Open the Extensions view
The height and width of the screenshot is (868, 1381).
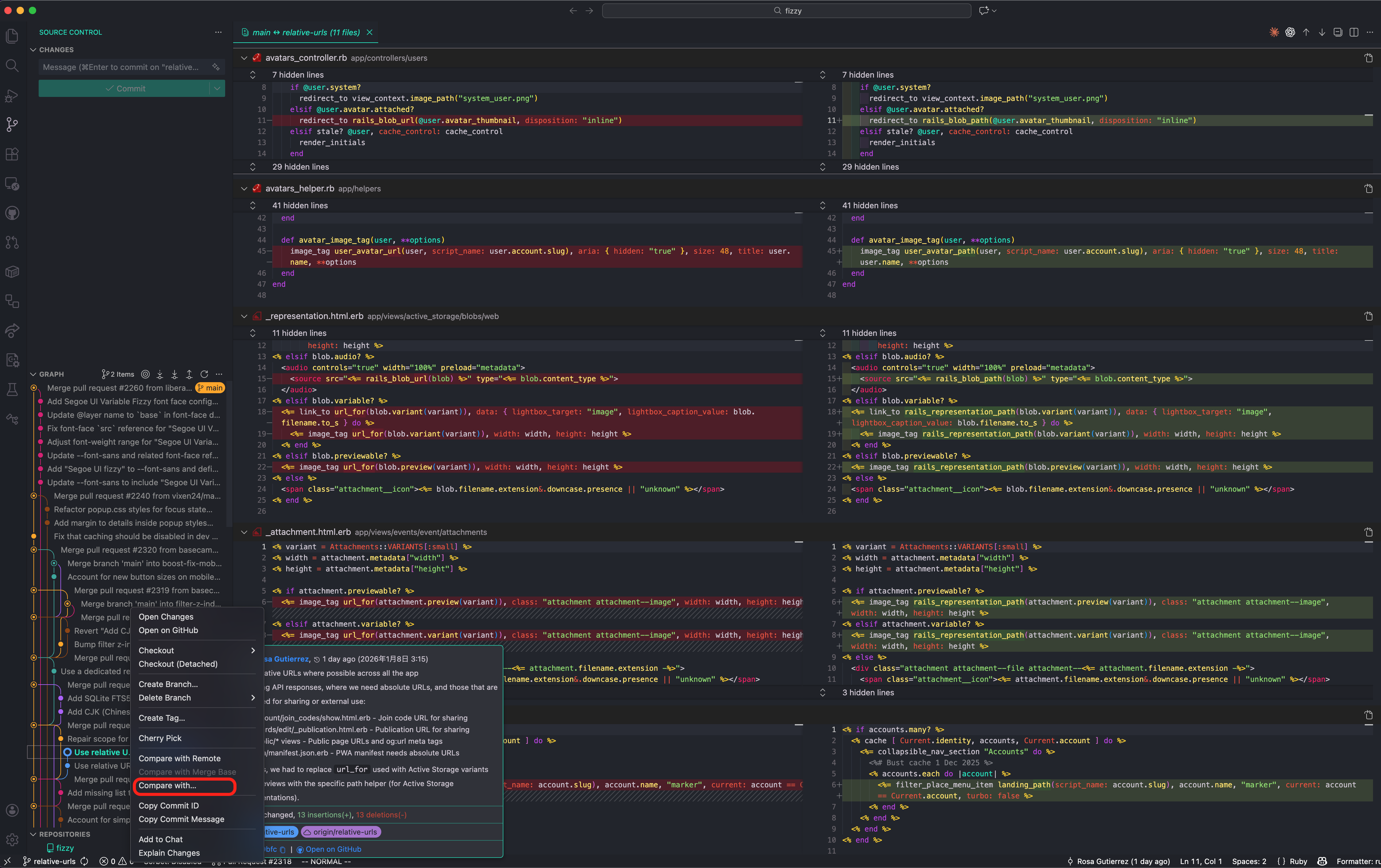click(12, 154)
